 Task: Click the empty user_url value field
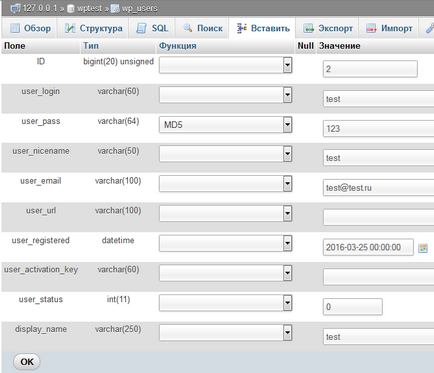[378, 217]
